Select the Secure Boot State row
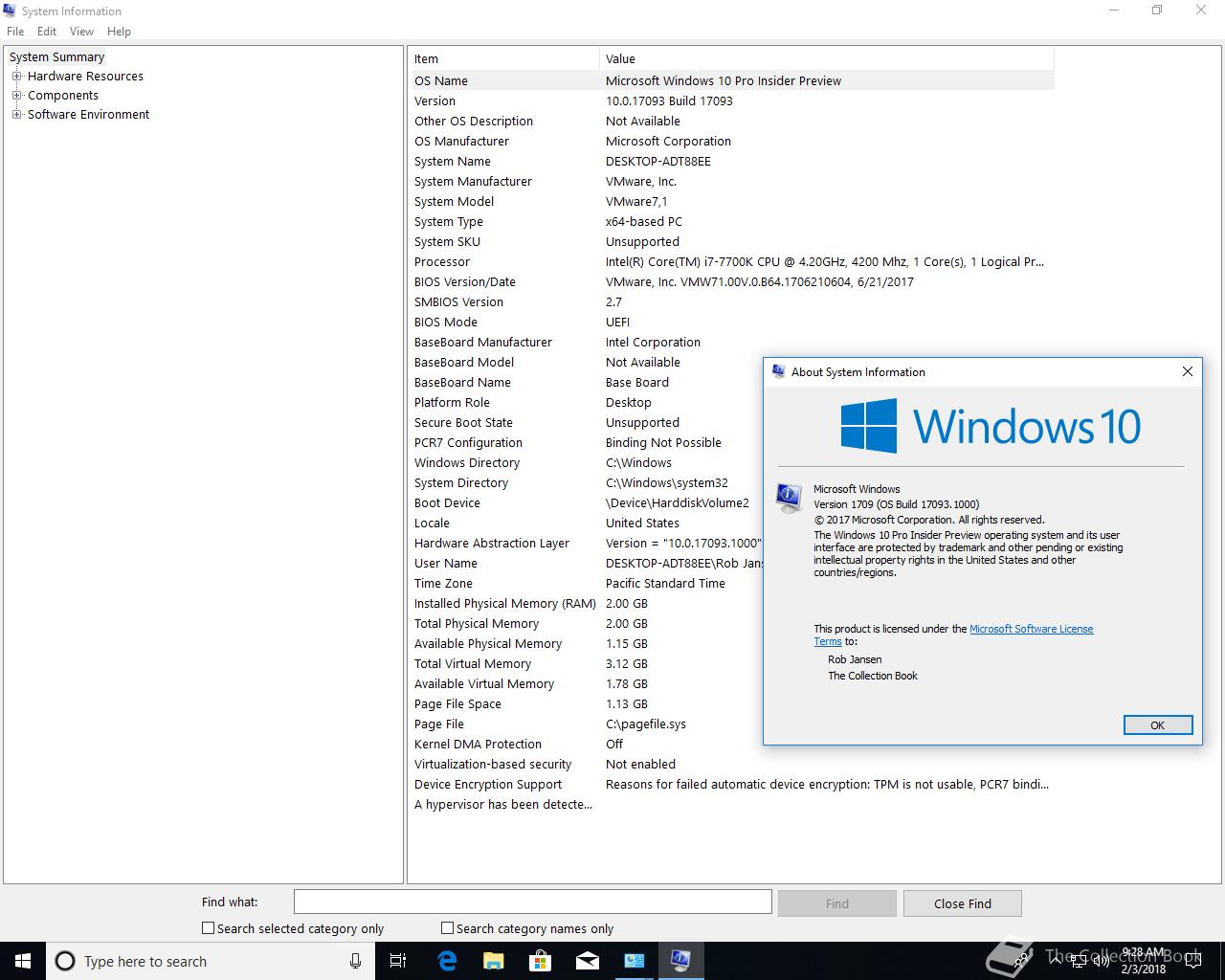This screenshot has width=1225, height=980. pos(588,423)
